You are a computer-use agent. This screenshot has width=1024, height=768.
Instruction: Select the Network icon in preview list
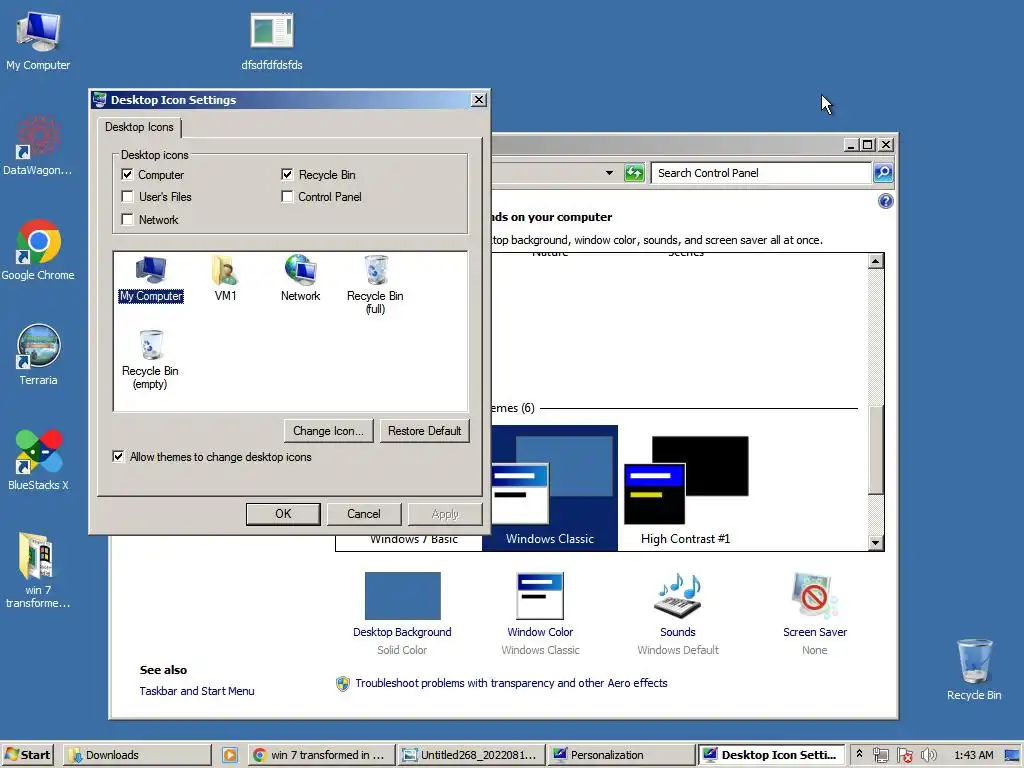300,279
